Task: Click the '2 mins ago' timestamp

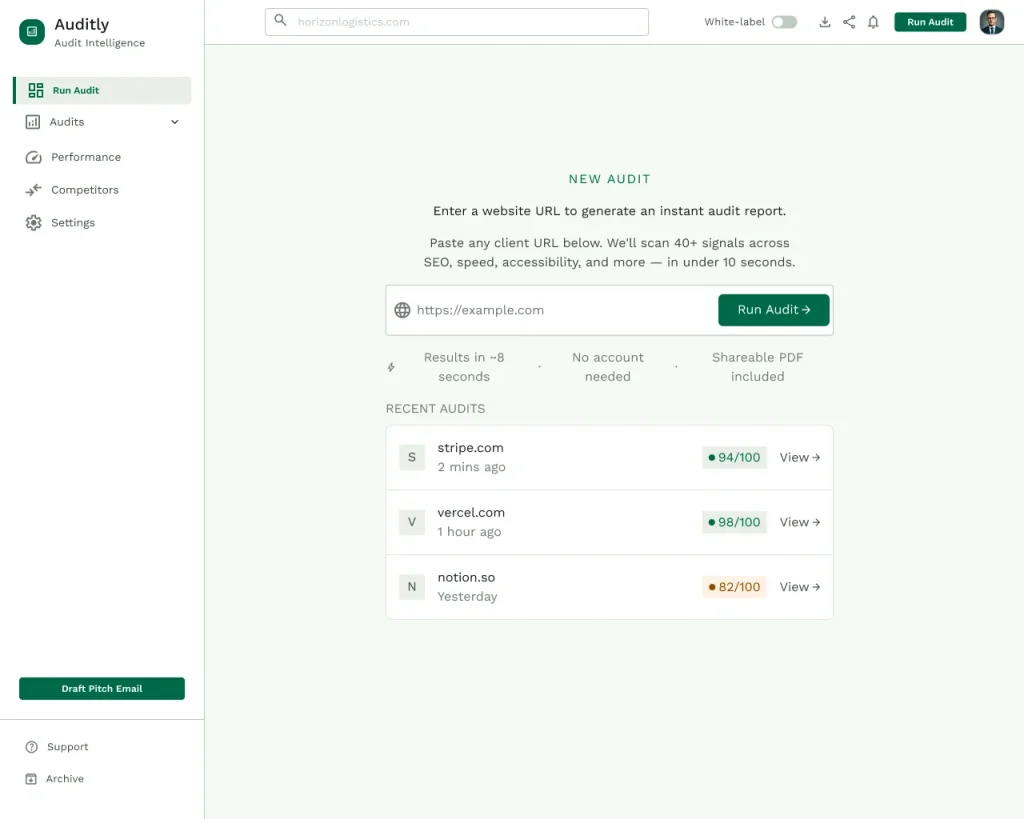Action: [472, 467]
